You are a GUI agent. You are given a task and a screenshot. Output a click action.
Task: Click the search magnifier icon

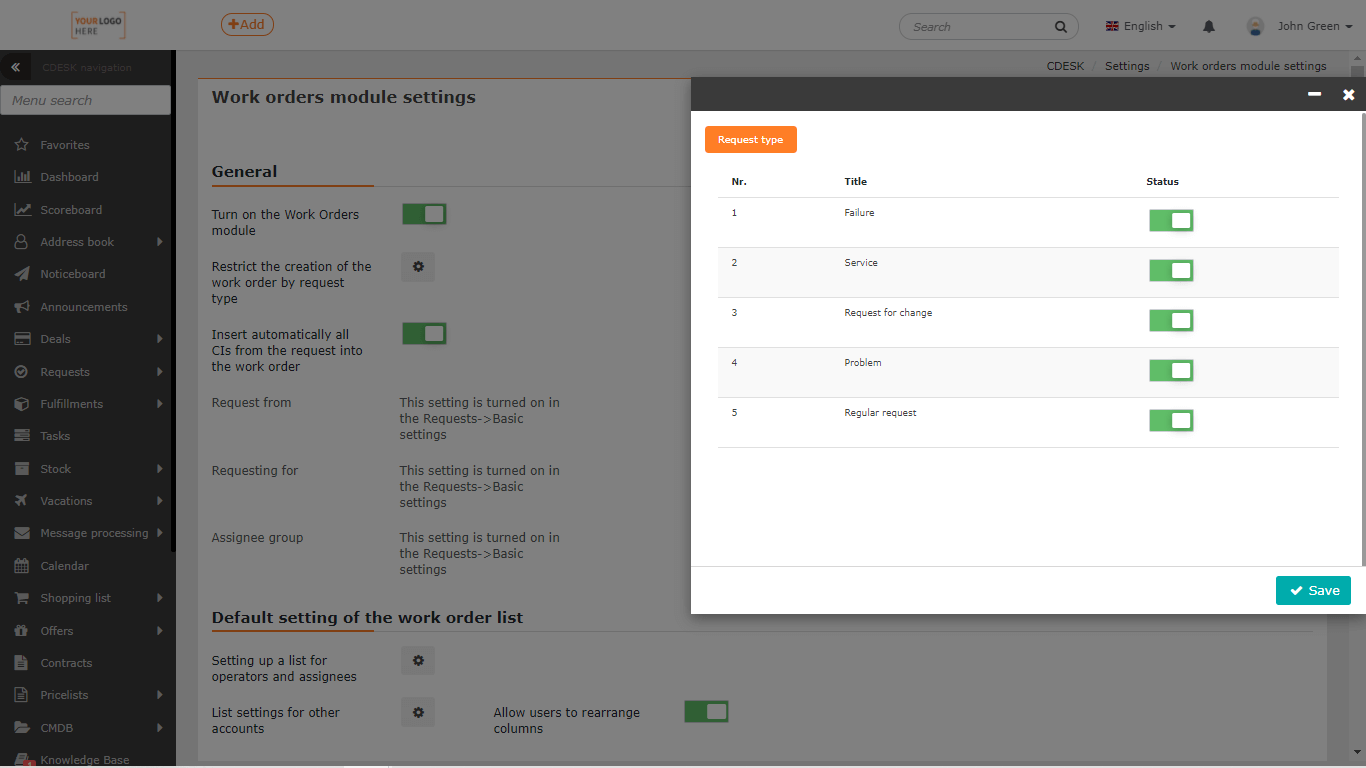(1061, 27)
